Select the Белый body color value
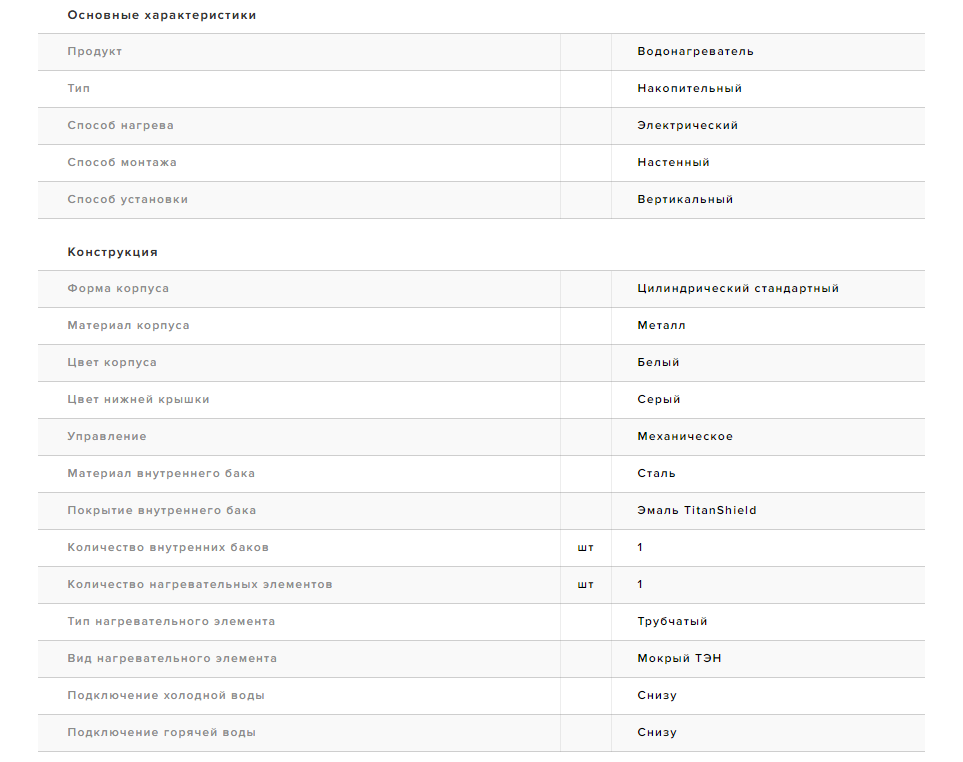The width and height of the screenshot is (963, 762). [658, 362]
